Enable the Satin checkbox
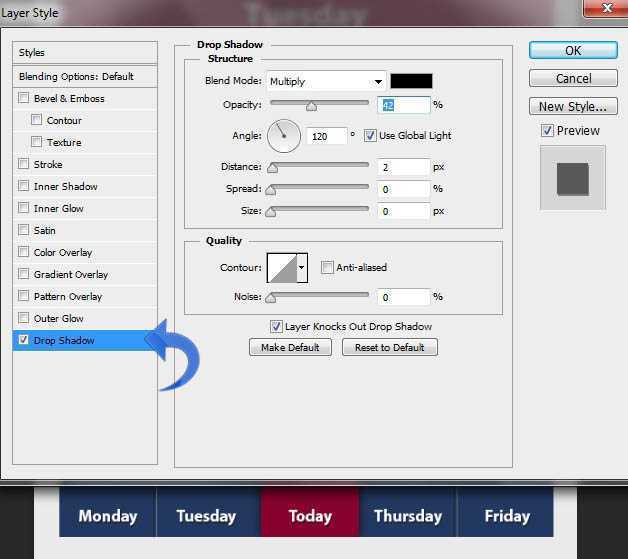The image size is (628, 559). coord(24,230)
